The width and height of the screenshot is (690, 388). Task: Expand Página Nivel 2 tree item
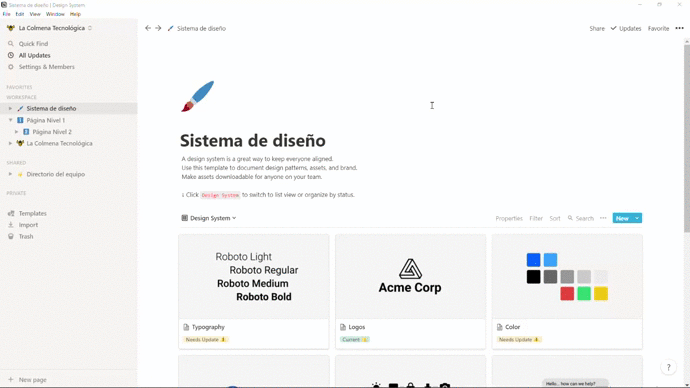[17, 132]
